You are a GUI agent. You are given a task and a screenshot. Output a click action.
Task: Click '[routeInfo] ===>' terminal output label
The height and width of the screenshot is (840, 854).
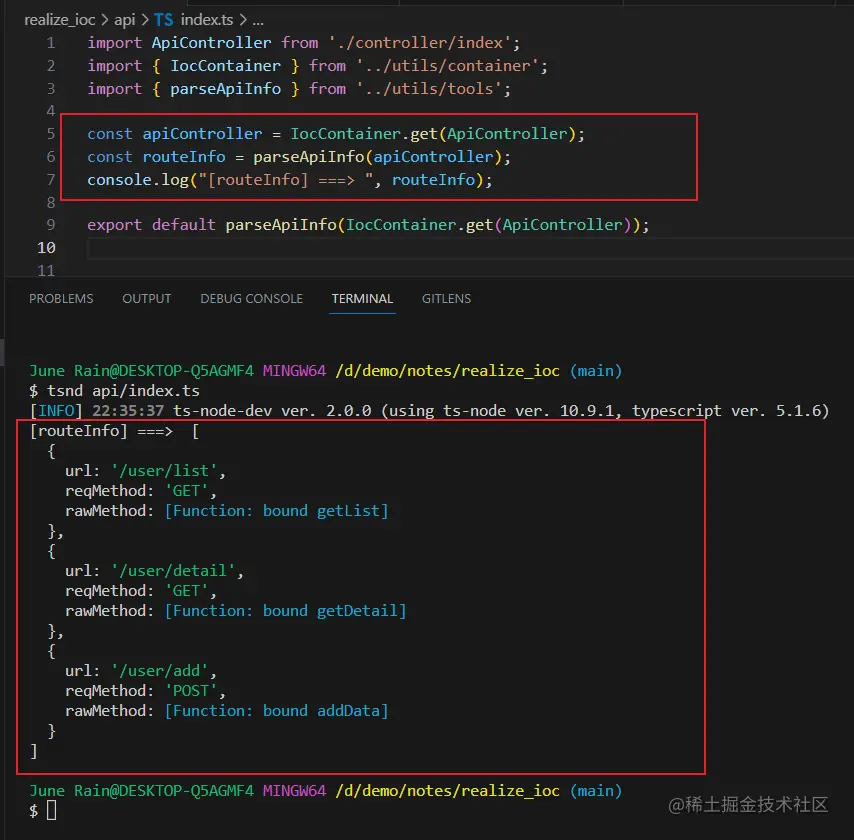[x=101, y=431]
